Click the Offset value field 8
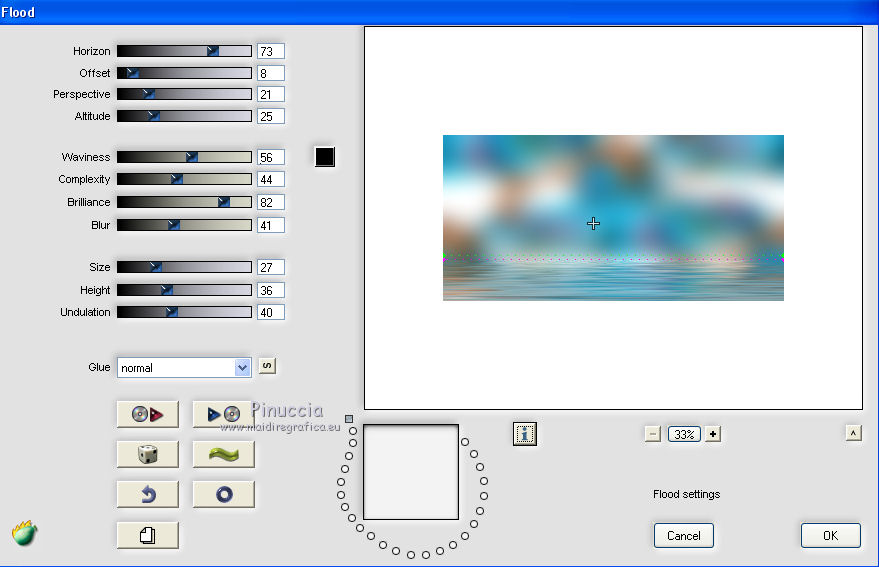Image resolution: width=879 pixels, height=567 pixels. [x=271, y=73]
